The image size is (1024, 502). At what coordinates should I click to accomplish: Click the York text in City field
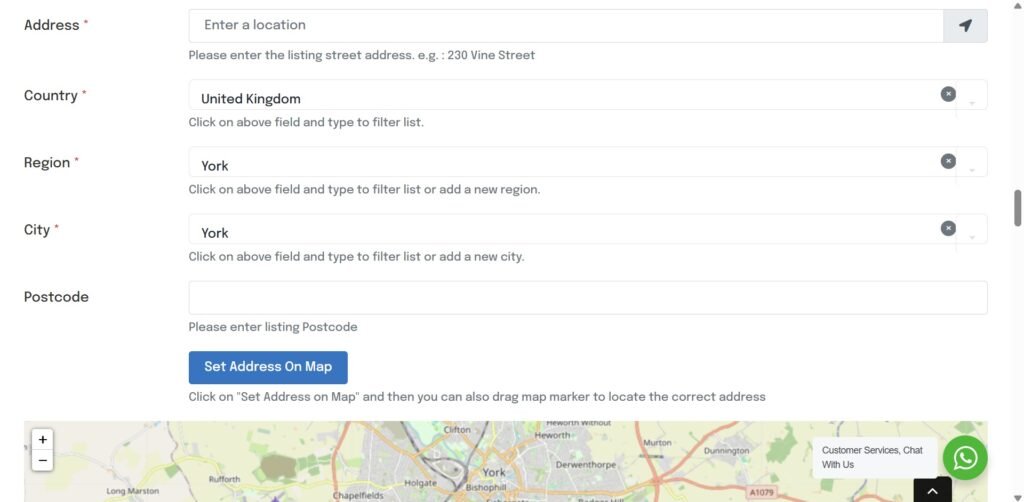tap(215, 233)
